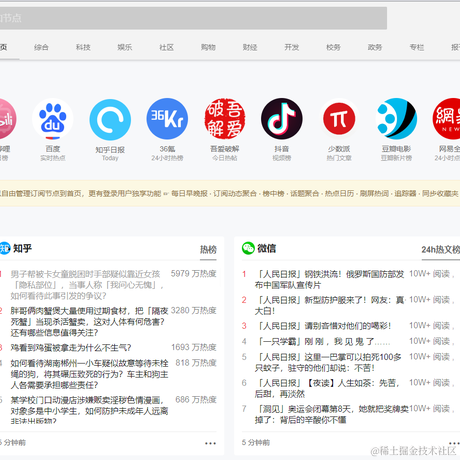This screenshot has width=460, height=460.
Task: Open the 豆瓣电影 film reel icon
Action: (396, 119)
